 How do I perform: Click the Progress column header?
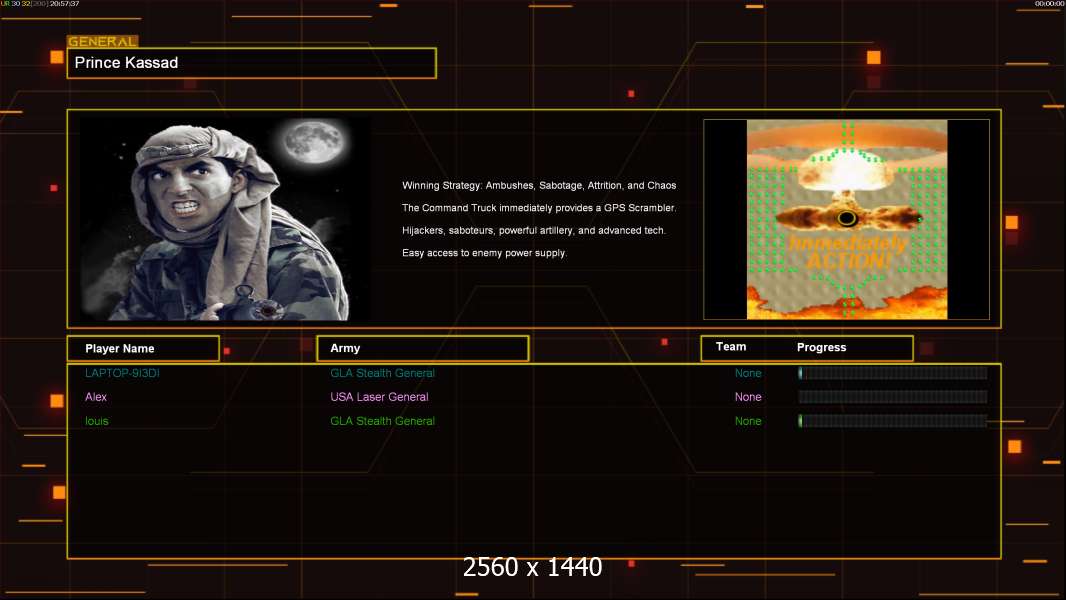point(821,347)
